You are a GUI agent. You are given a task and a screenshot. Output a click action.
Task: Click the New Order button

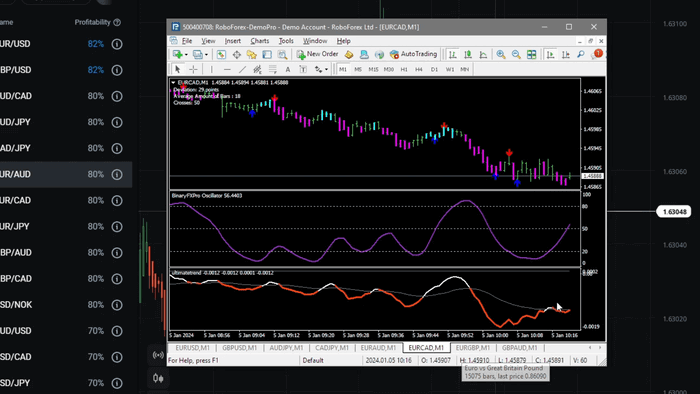tap(317, 54)
